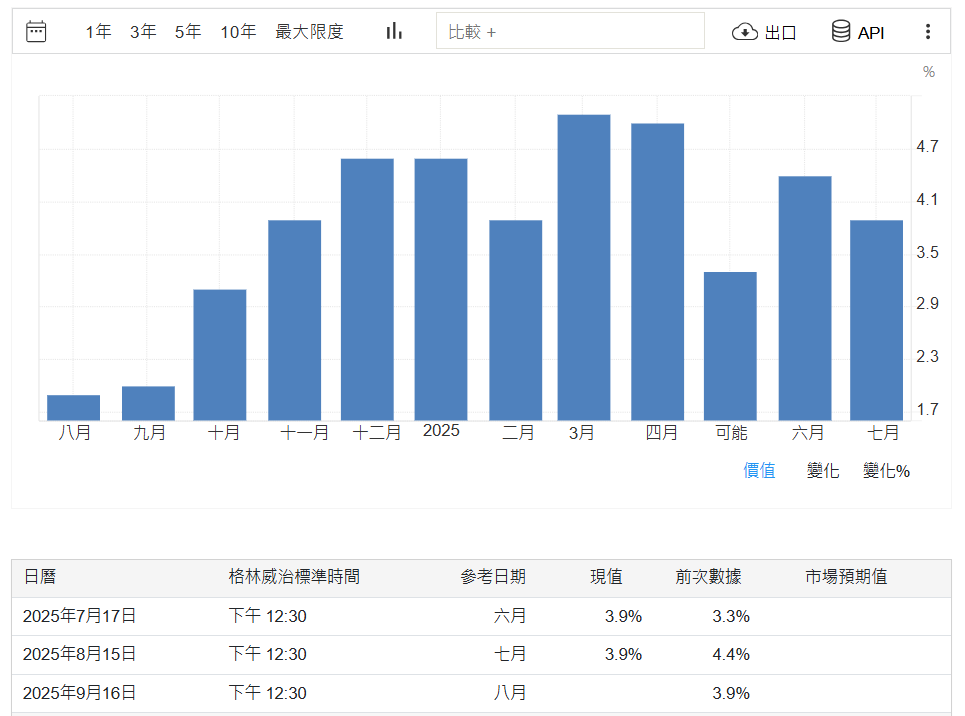Image resolution: width=965 pixels, height=716 pixels.
Task: Click the 3.3% previous value cell
Action: tap(731, 616)
